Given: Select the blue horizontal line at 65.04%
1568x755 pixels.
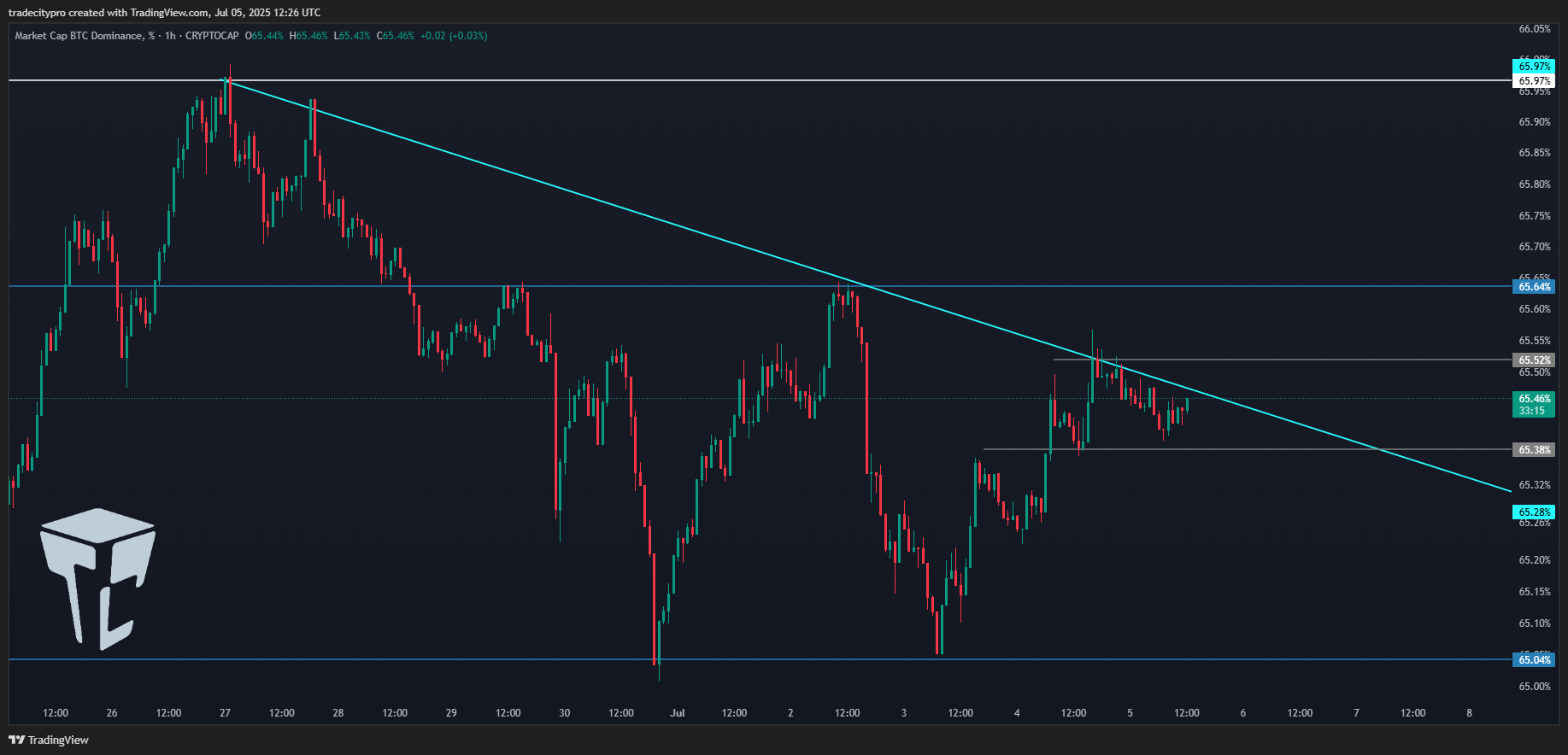Looking at the screenshot, I should tap(759, 659).
